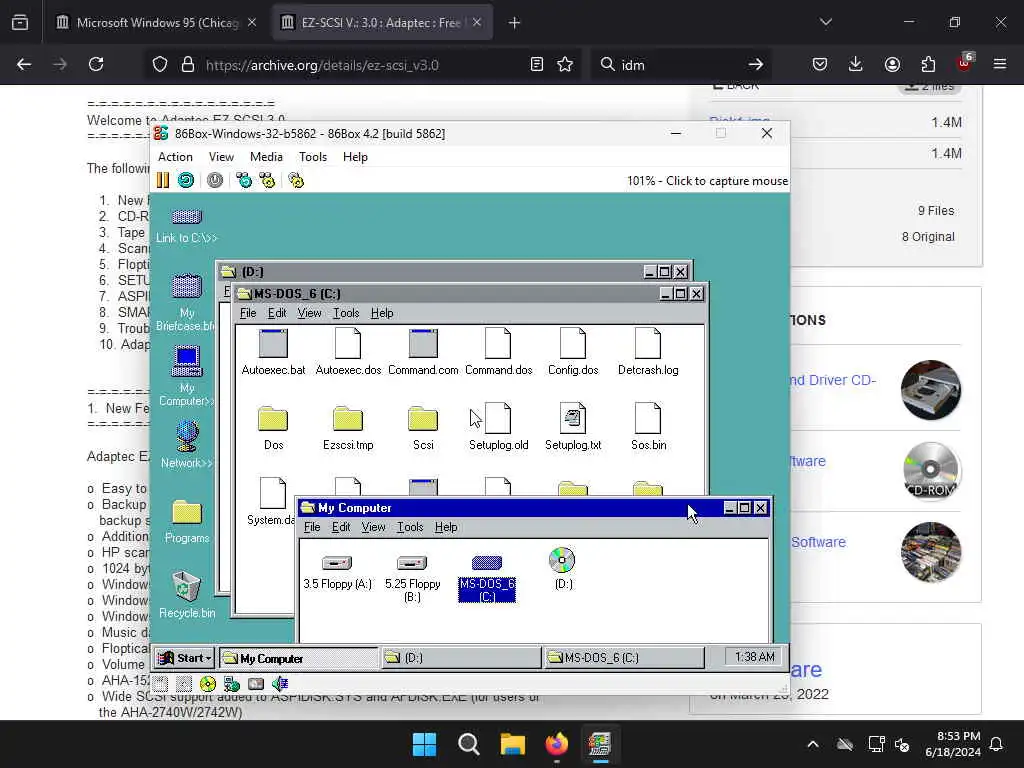Select the Dos folder icon
The image size is (1024, 768).
click(x=273, y=428)
